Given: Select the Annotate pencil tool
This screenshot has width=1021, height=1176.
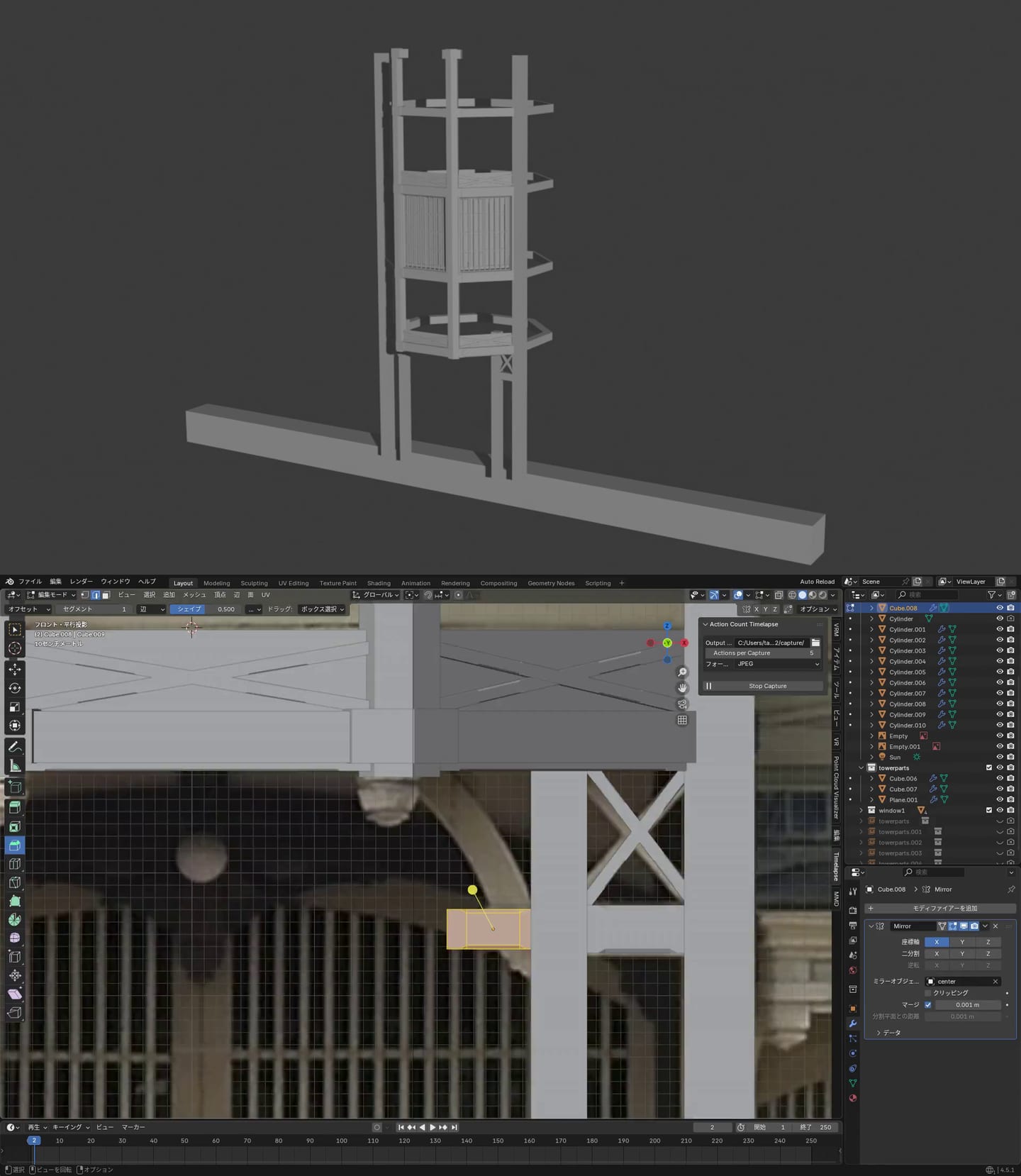Looking at the screenshot, I should [x=15, y=747].
